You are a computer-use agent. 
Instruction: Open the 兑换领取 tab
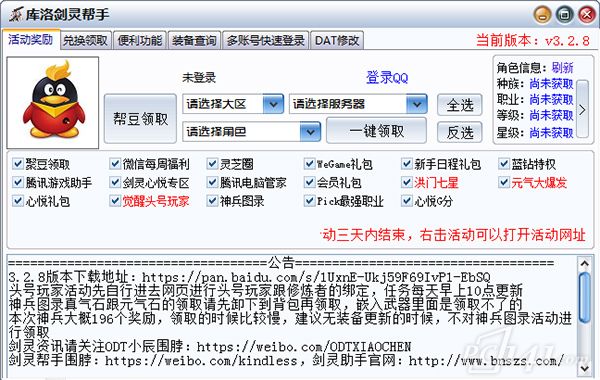coord(85,40)
